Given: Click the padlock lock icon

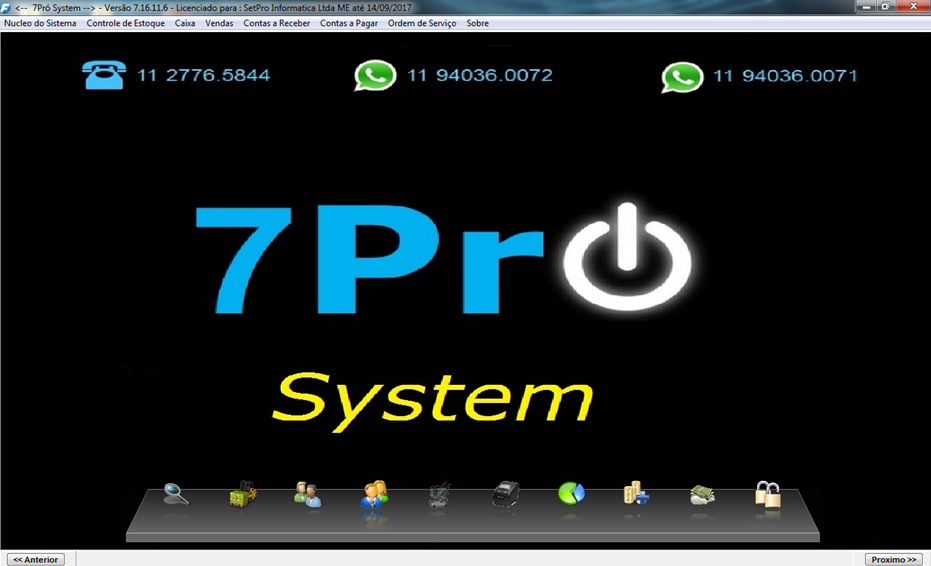Looking at the screenshot, I should pyautogui.click(x=767, y=493).
